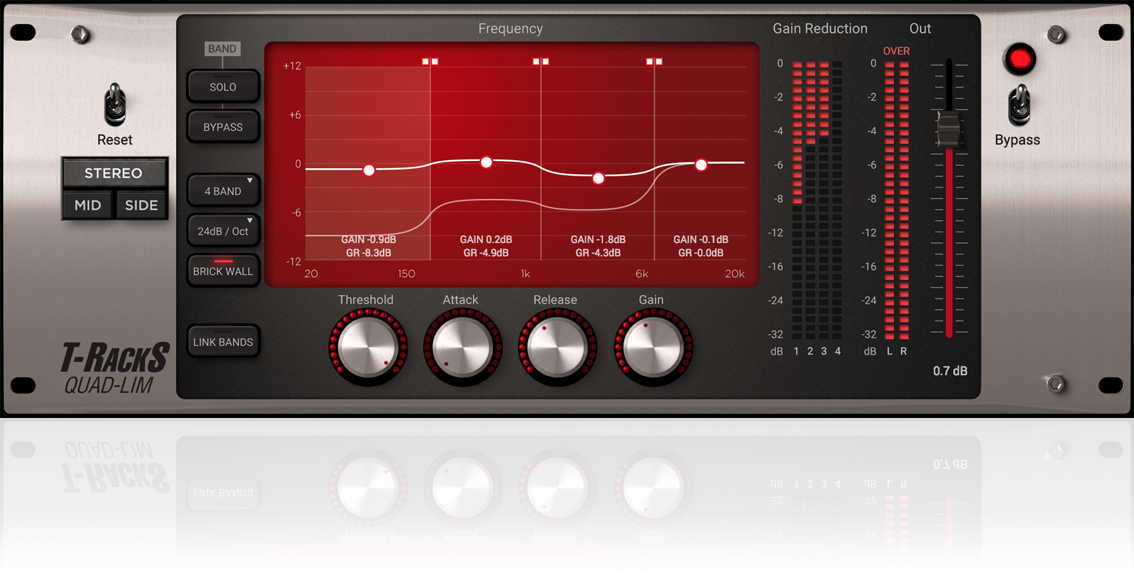Open the 24dB / Oct slope dropdown
The height and width of the screenshot is (580, 1134).
tap(223, 231)
